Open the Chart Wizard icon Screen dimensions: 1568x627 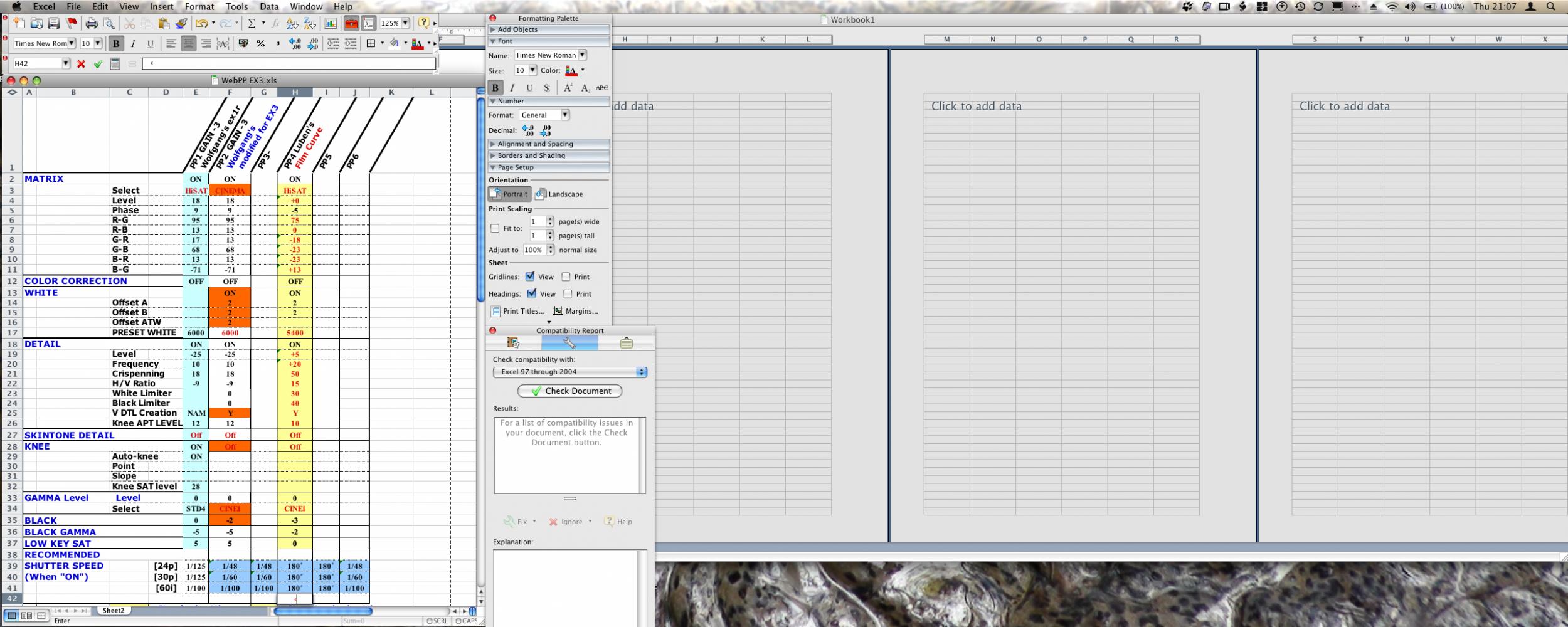[x=331, y=24]
